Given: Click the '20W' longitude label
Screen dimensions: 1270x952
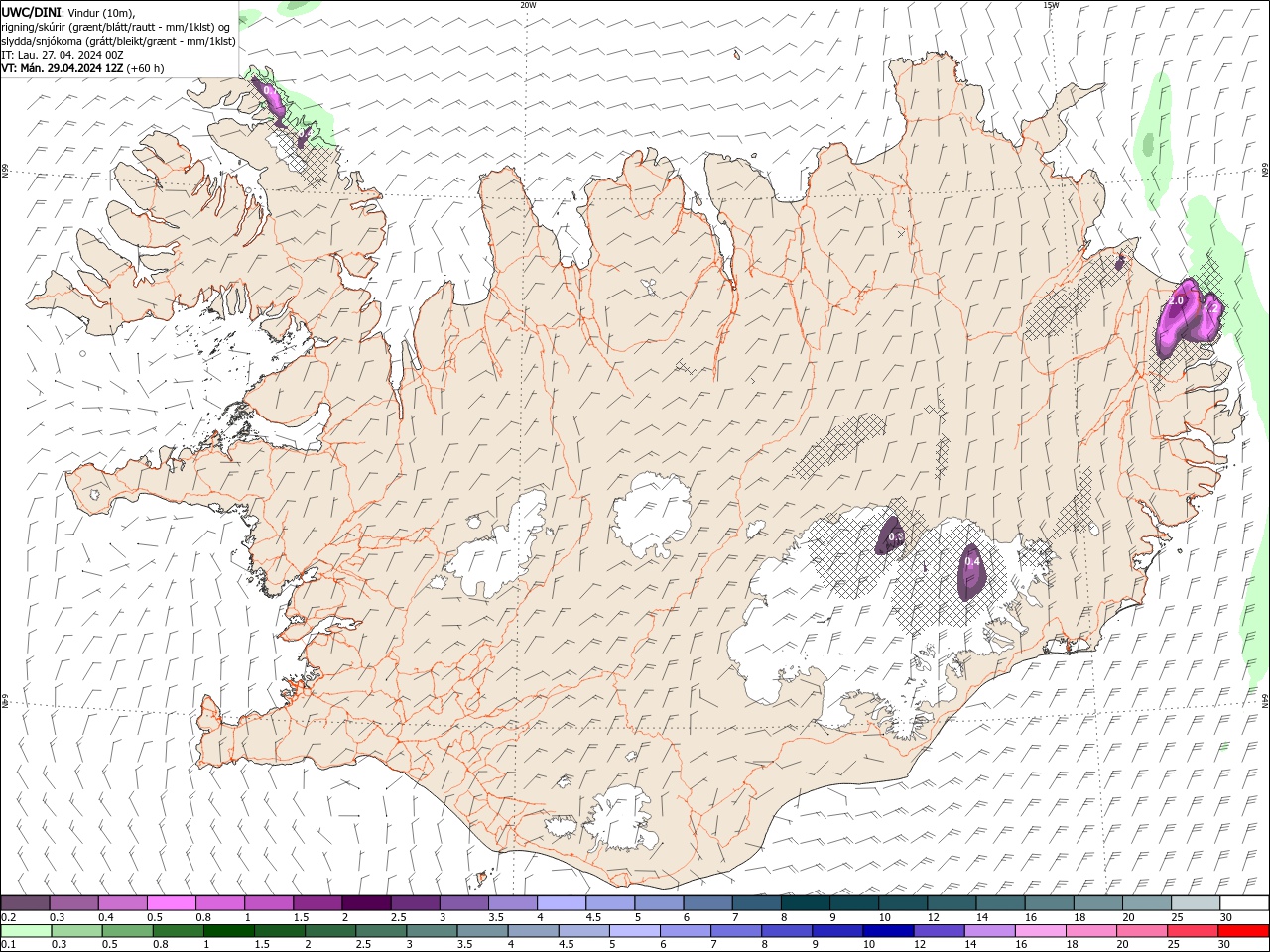Looking at the screenshot, I should coord(528,5).
